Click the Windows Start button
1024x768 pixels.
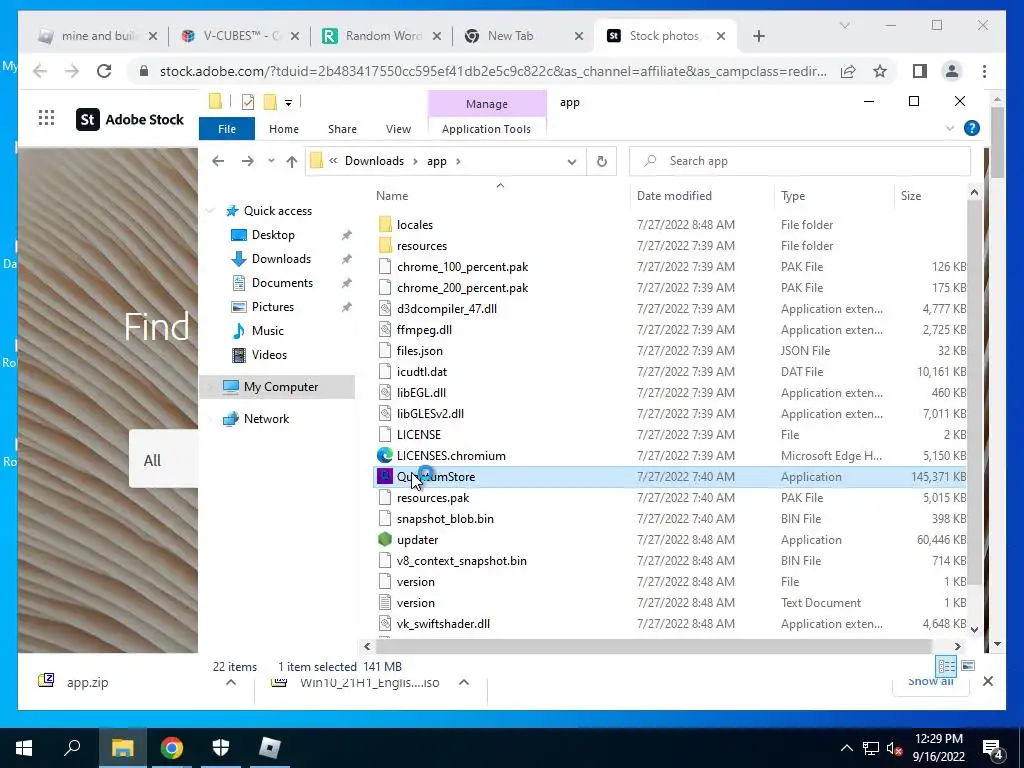click(24, 748)
